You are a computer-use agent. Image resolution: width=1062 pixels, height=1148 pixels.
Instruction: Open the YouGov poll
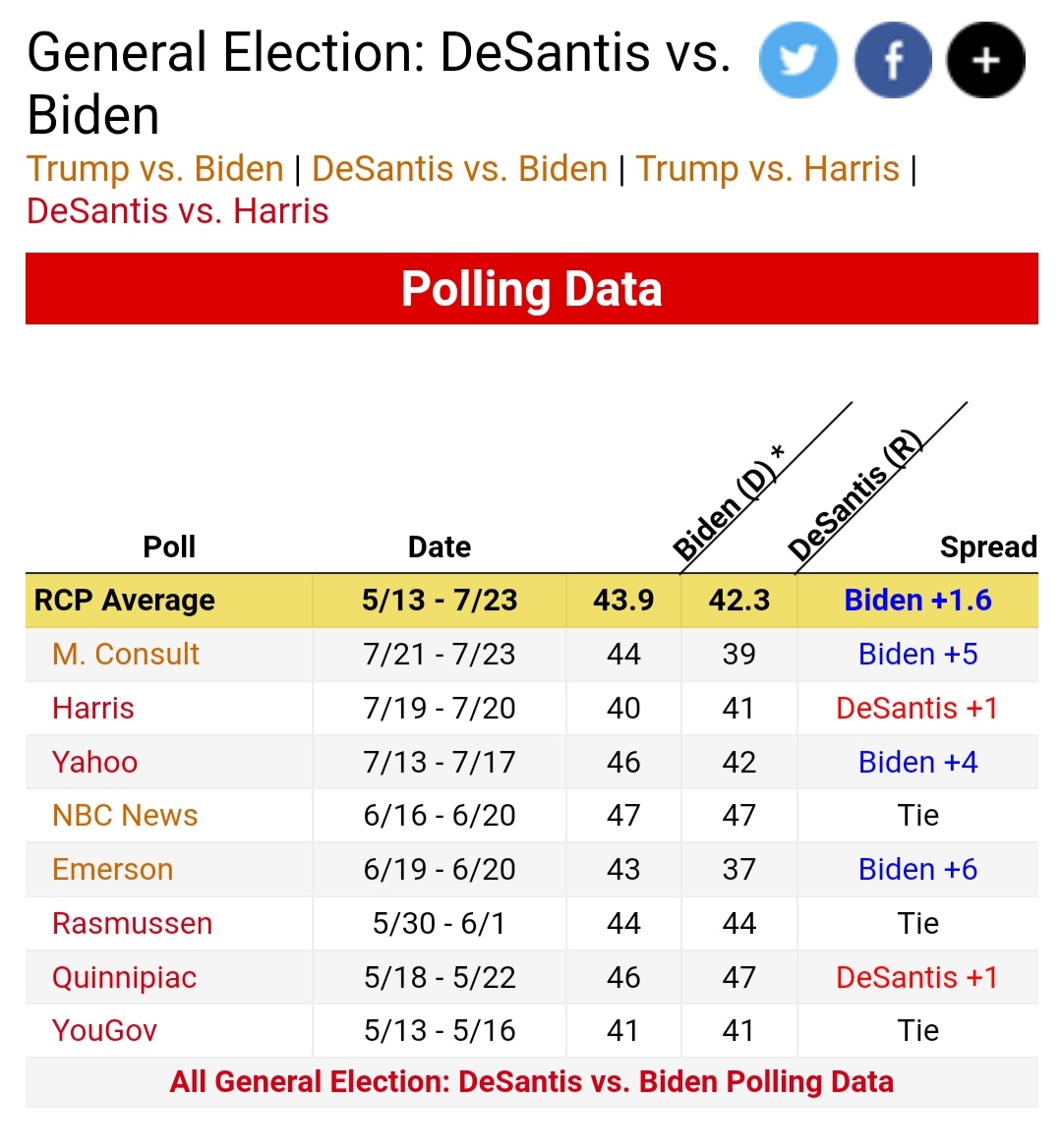105,1031
